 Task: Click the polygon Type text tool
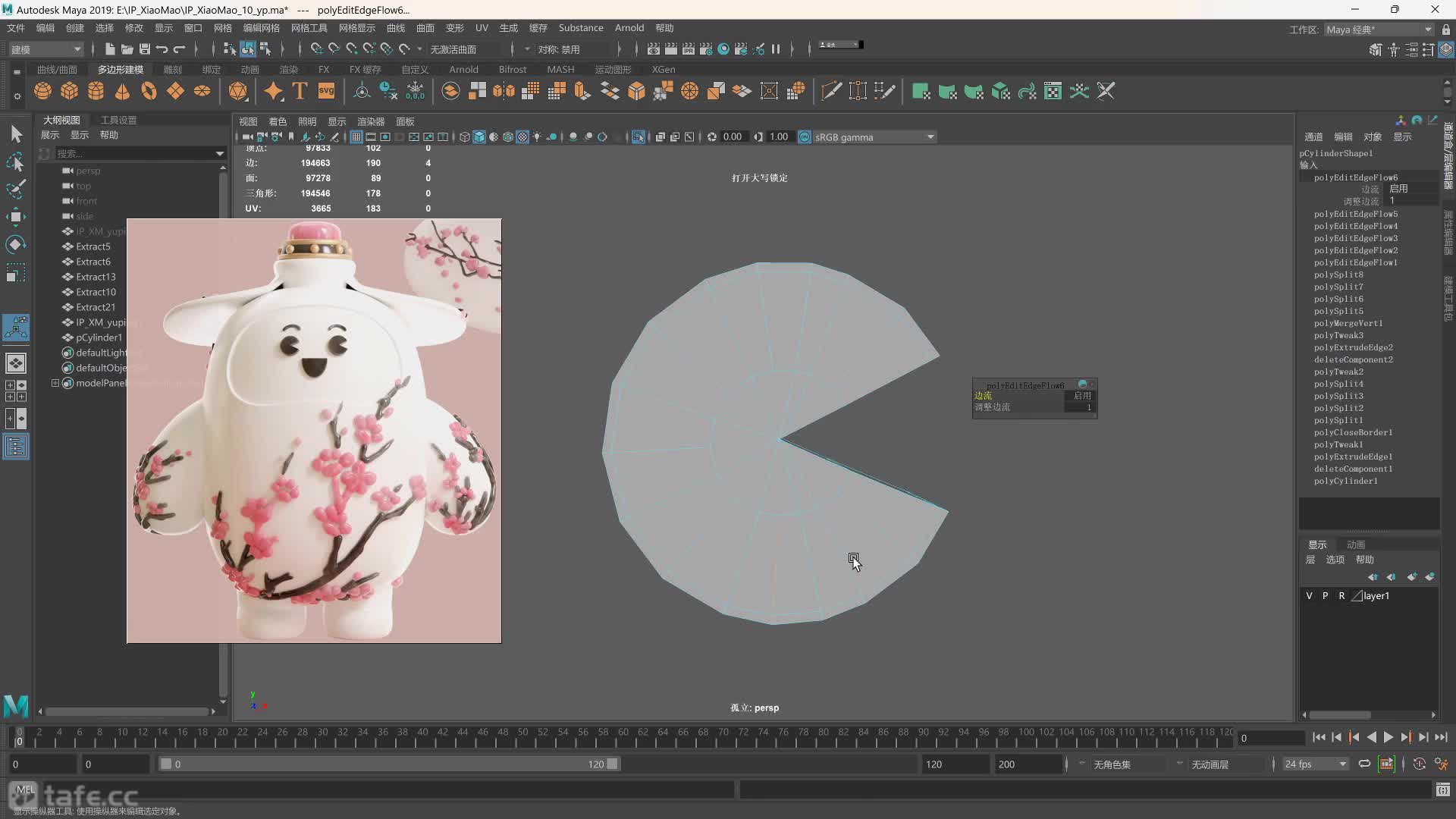pyautogui.click(x=300, y=92)
